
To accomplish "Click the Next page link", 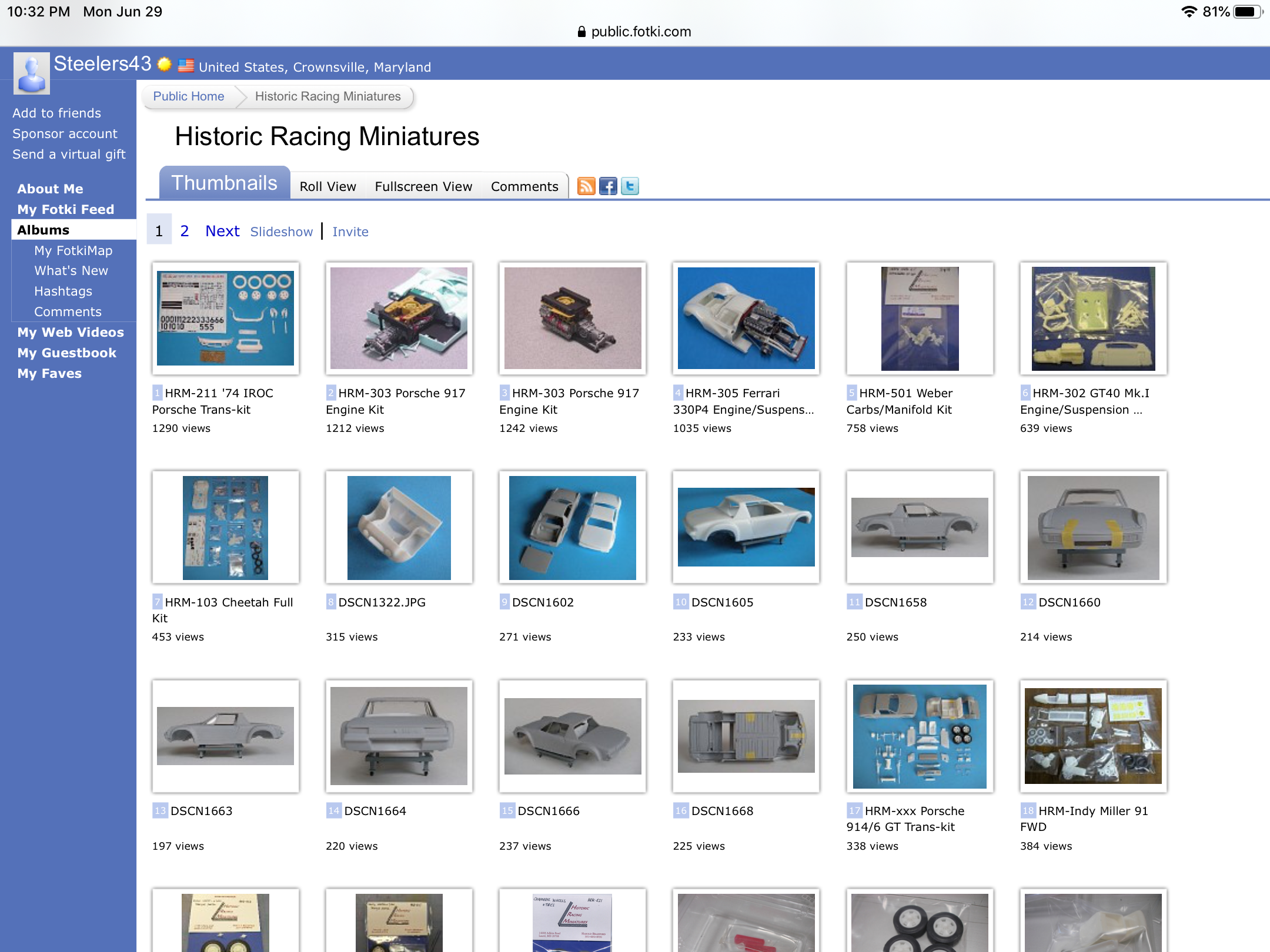I will pyautogui.click(x=222, y=231).
